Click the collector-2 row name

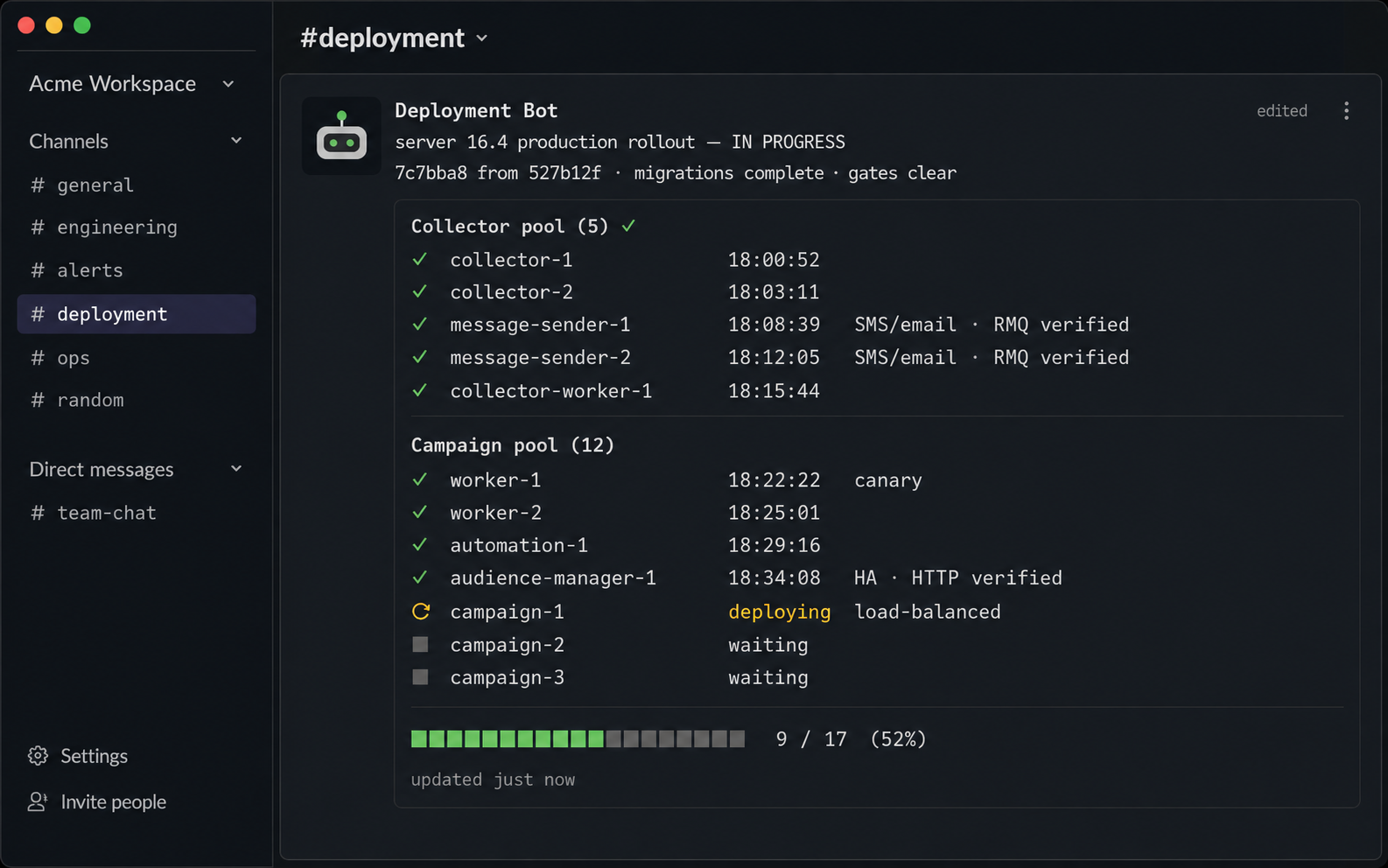pos(512,292)
